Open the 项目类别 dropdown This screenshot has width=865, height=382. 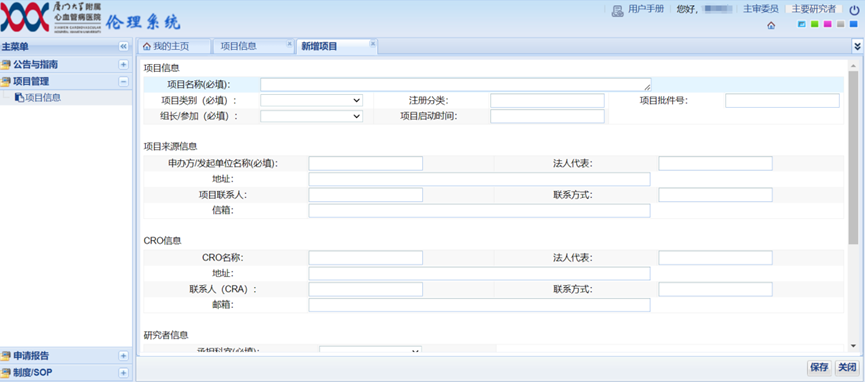312,100
